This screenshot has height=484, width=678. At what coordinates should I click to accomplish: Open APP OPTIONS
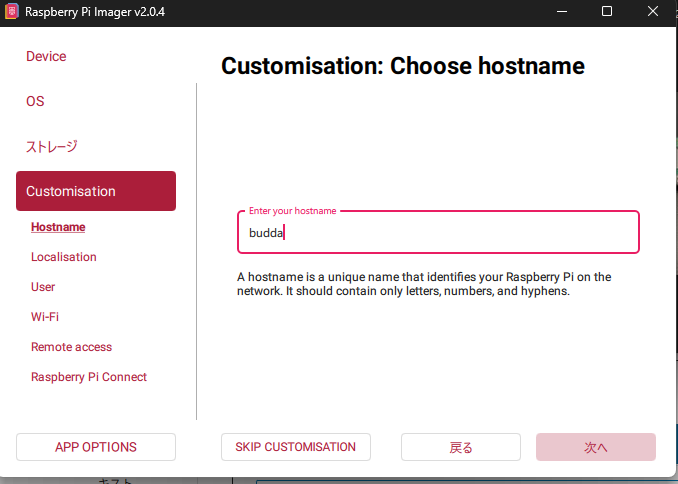coord(96,447)
